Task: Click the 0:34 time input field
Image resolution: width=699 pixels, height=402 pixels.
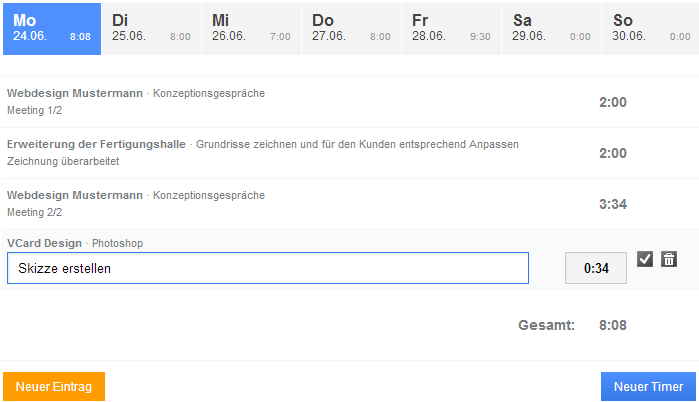Action: 596,268
